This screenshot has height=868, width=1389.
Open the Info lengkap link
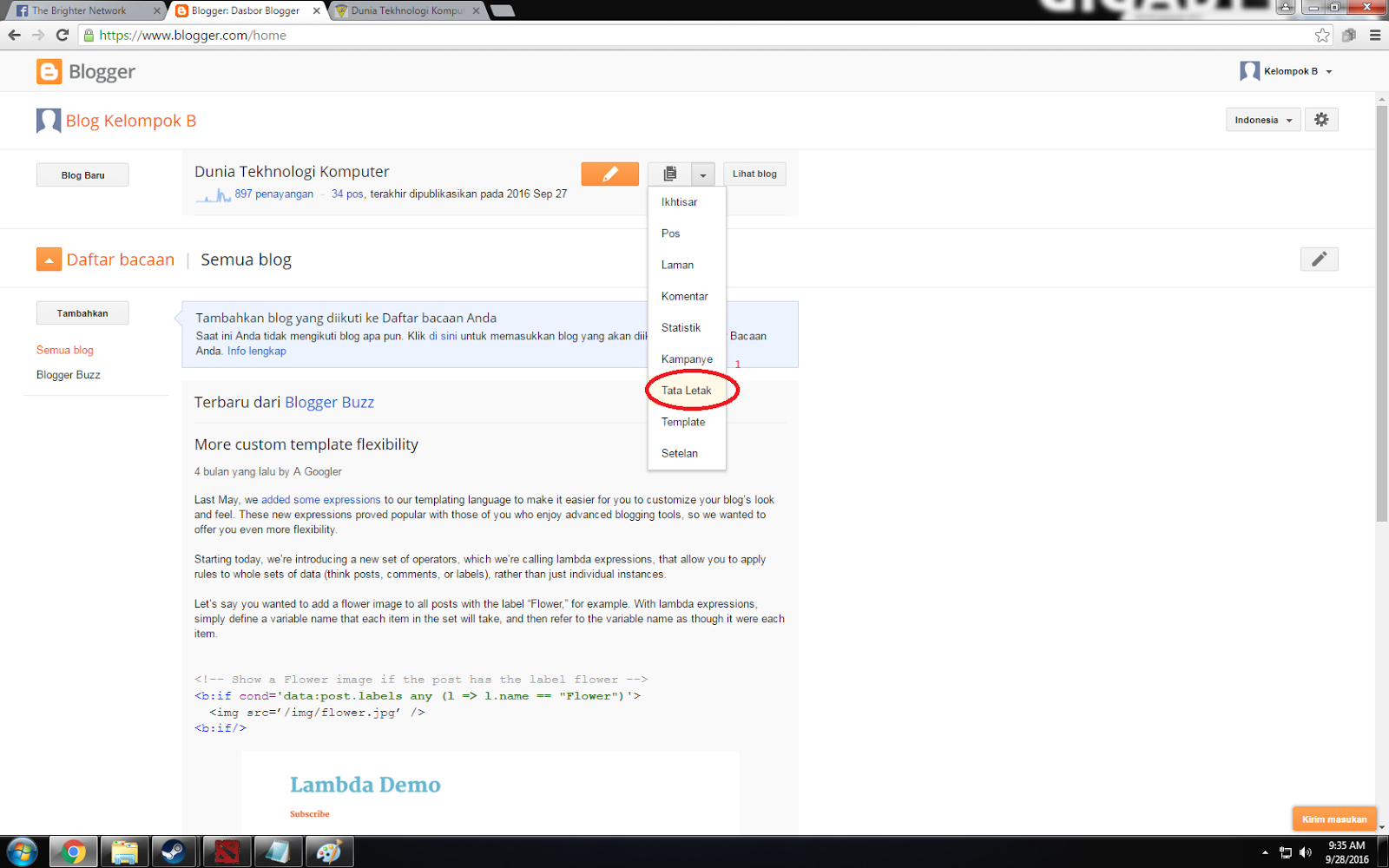click(x=257, y=351)
